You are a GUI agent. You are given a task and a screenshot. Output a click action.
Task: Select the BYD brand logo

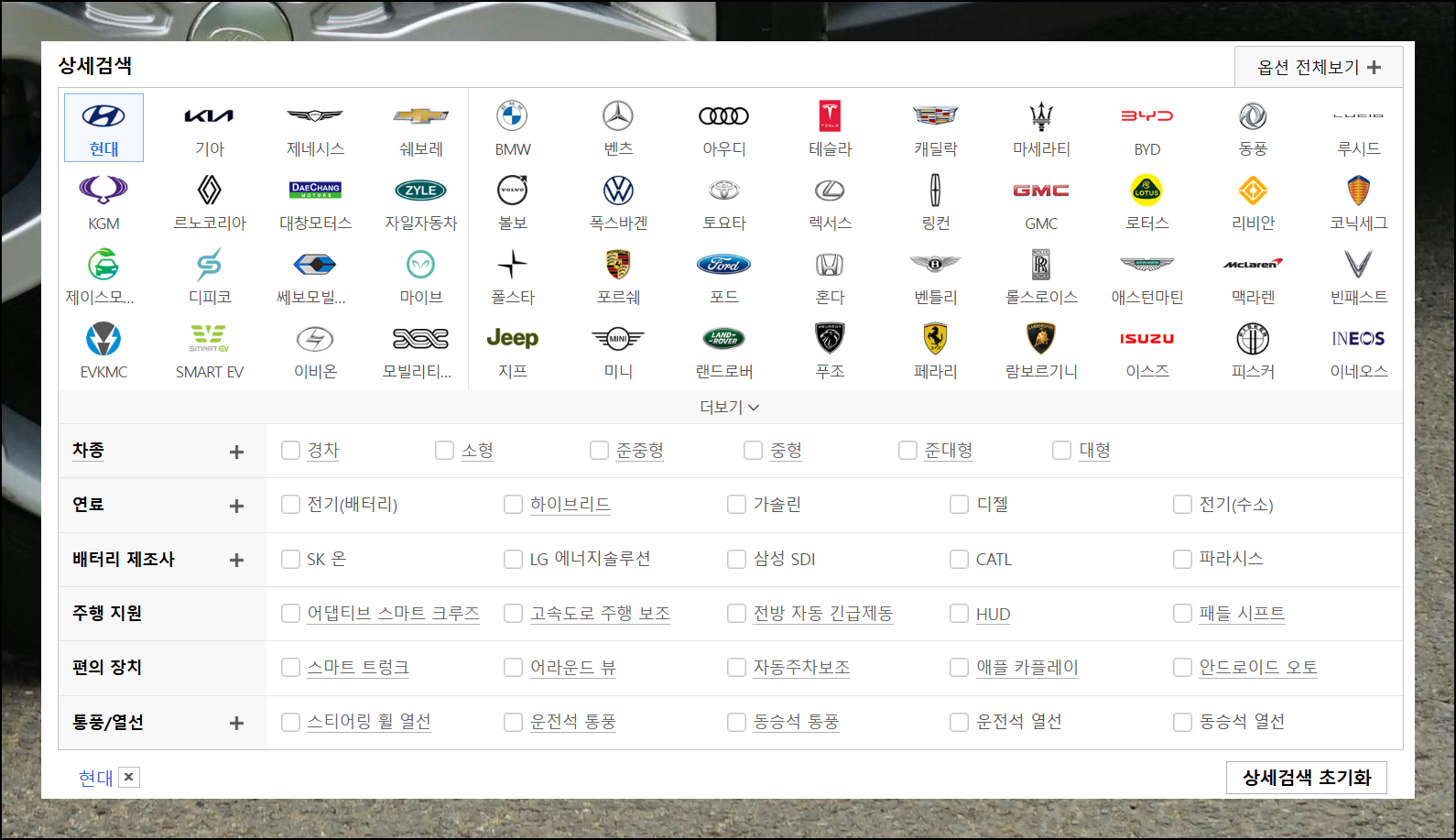(x=1147, y=116)
